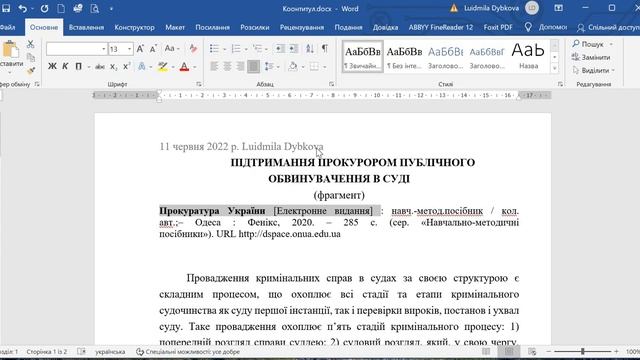
Task: Open multilevel list options
Action: [x=257, y=49]
